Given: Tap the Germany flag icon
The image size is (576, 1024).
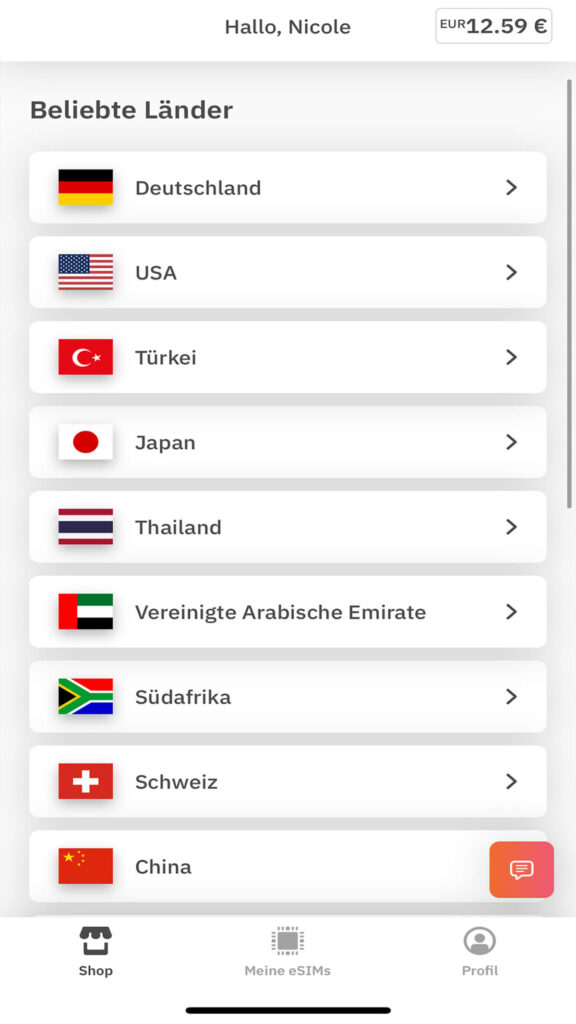Looking at the screenshot, I should tap(86, 187).
